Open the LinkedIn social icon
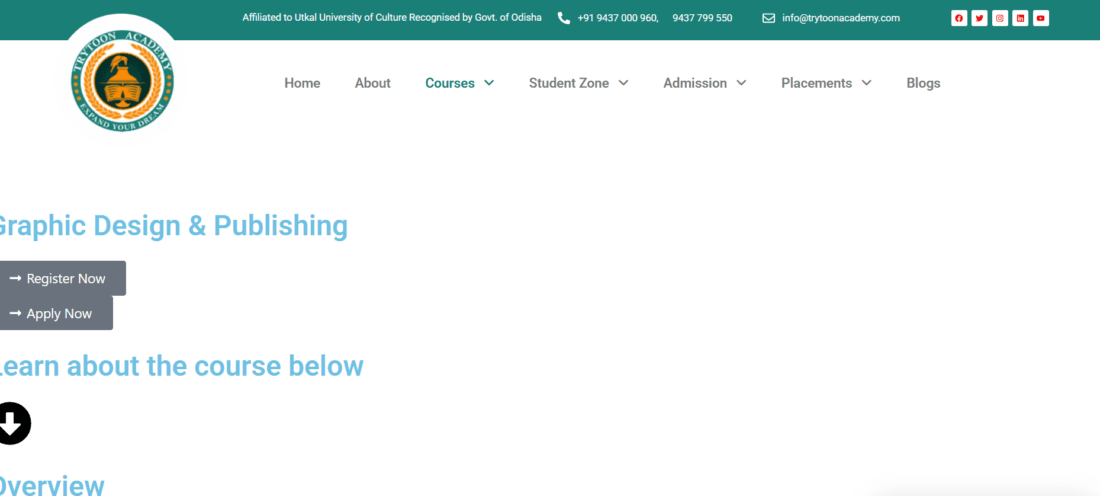Viewport: 1100px width, 496px height. coord(1020,18)
